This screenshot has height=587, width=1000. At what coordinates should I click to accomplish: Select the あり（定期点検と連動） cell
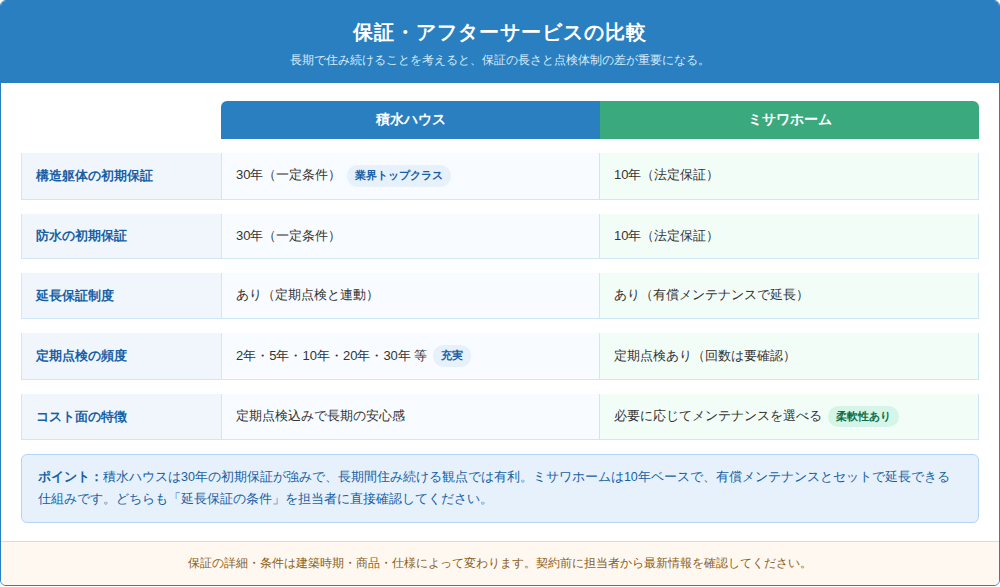(410, 296)
